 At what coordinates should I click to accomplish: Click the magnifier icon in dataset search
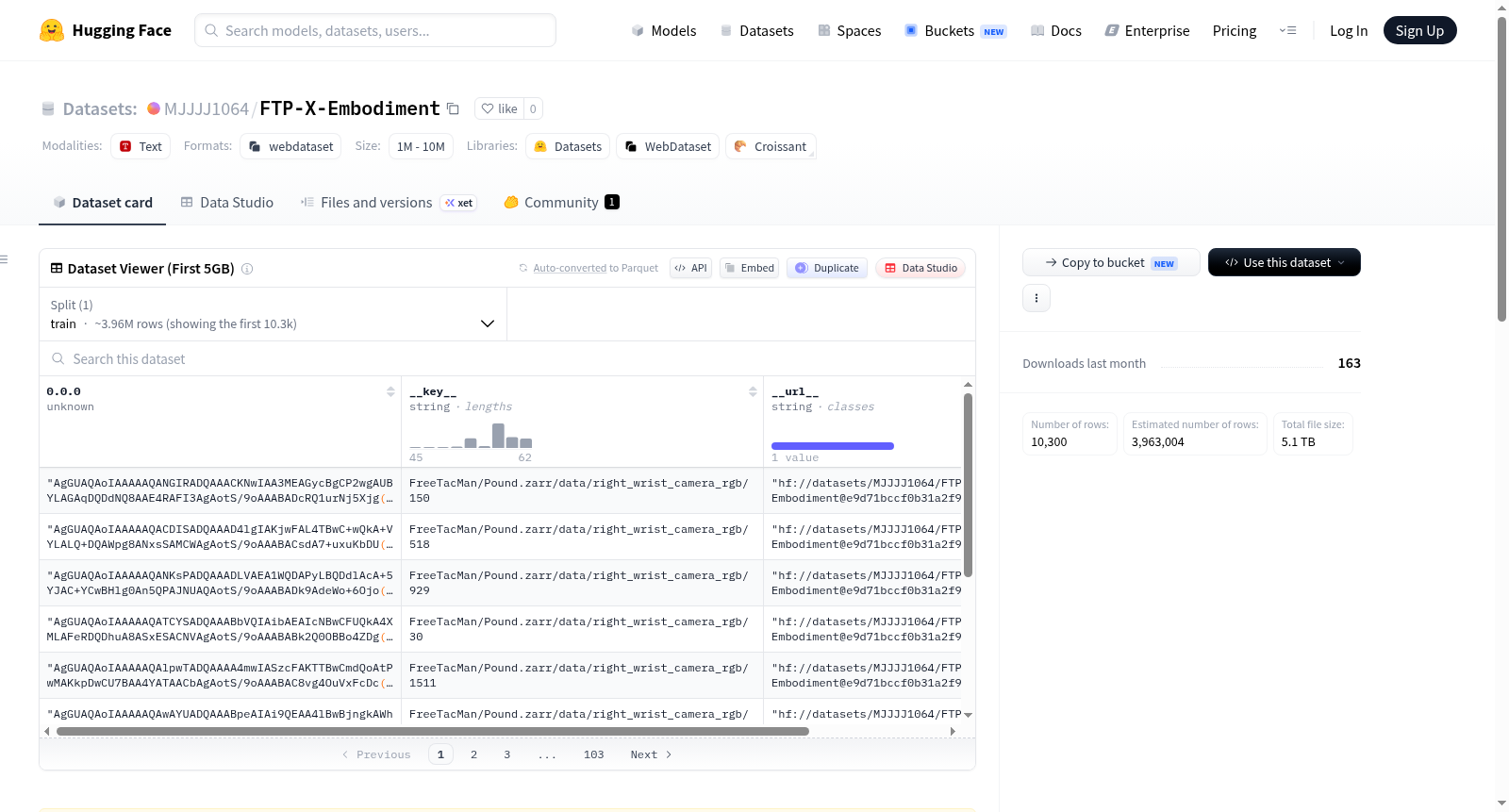click(58, 358)
